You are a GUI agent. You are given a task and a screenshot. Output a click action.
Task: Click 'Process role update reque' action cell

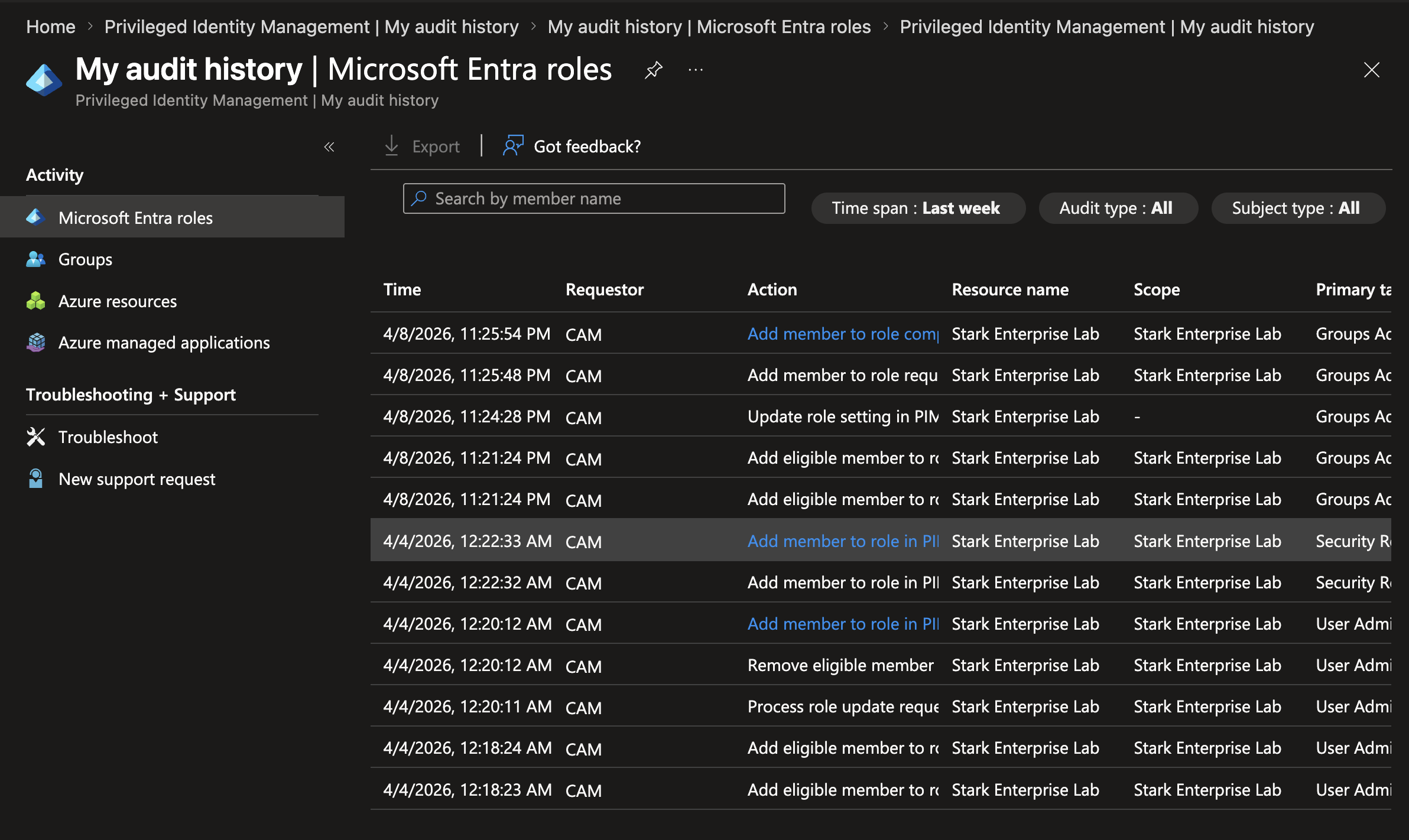click(x=843, y=706)
